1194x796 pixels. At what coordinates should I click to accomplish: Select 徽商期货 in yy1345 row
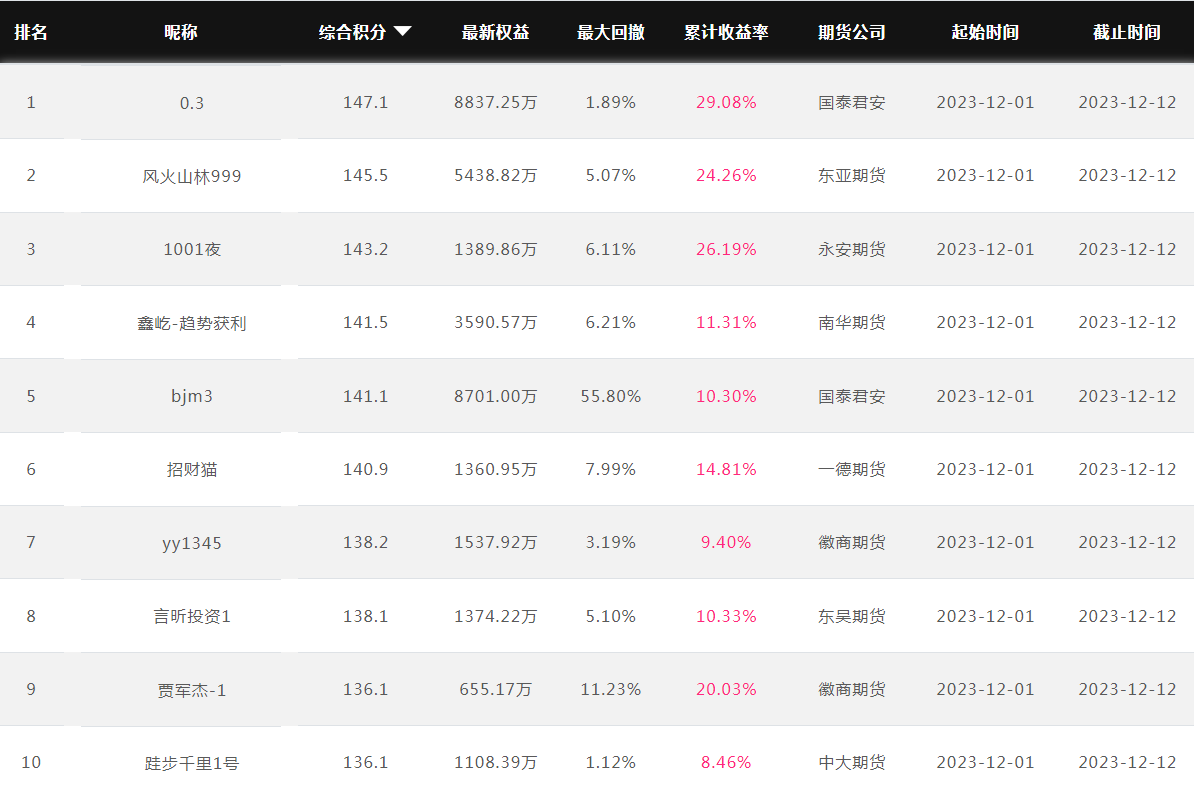[x=851, y=542]
